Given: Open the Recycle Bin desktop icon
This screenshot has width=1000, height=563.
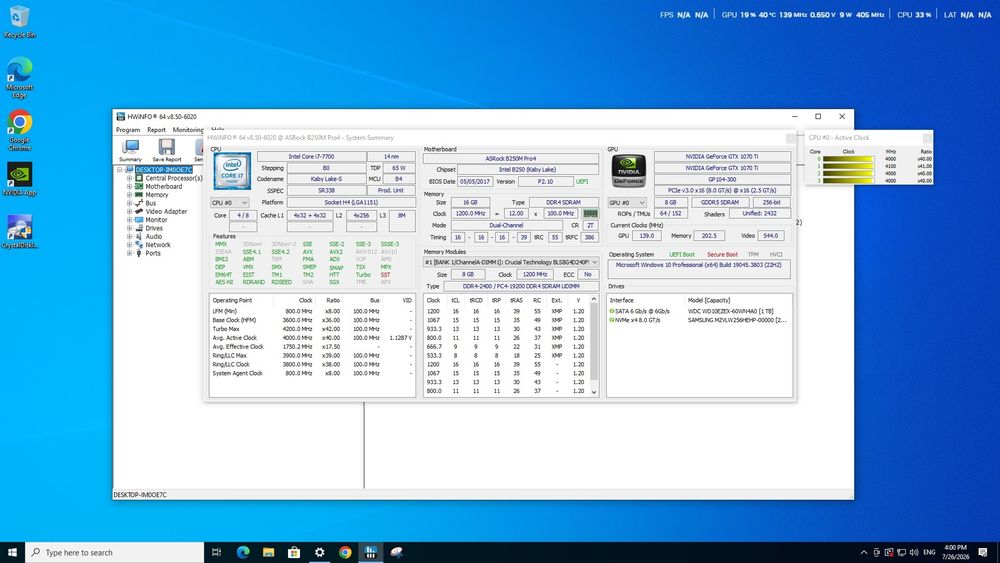Looking at the screenshot, I should 19,22.
